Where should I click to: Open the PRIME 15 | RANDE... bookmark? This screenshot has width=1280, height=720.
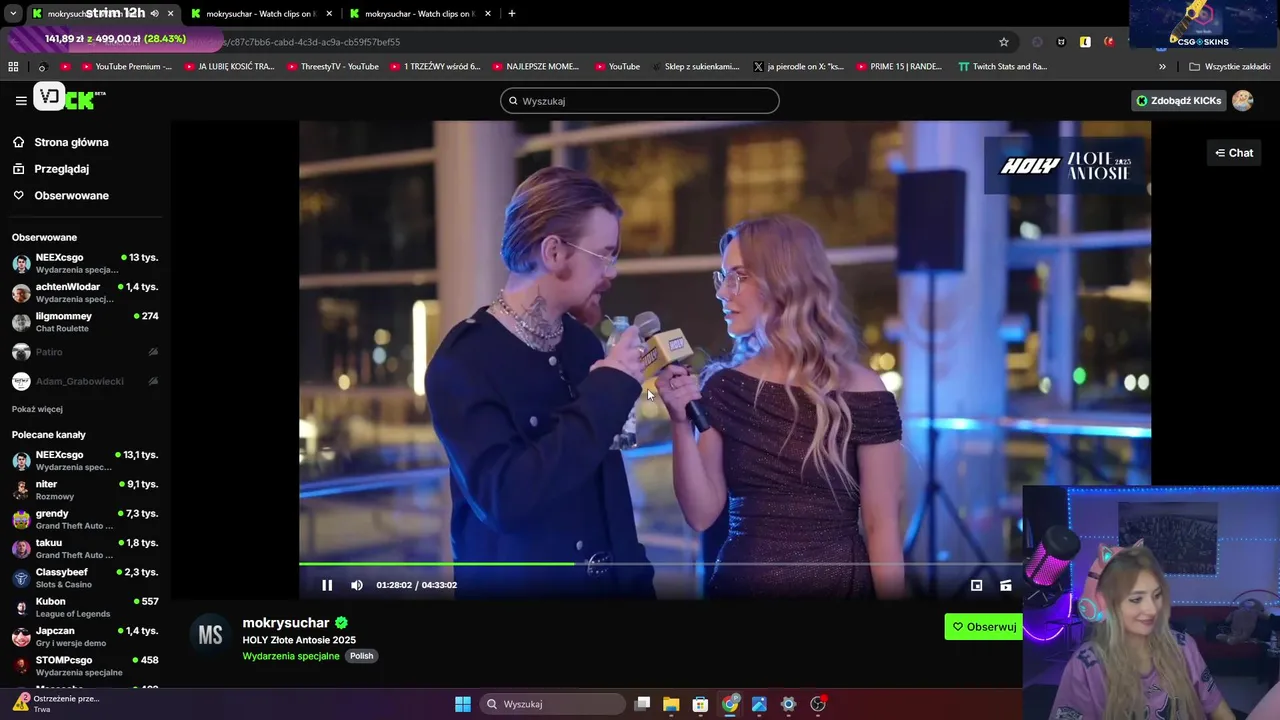(898, 67)
